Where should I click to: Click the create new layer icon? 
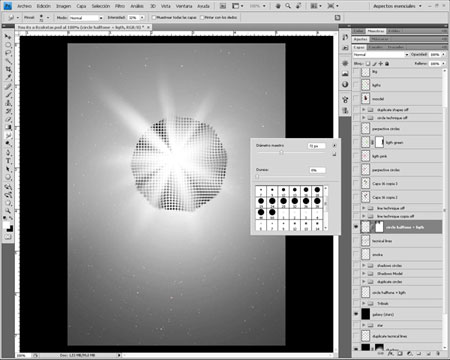coord(429,354)
